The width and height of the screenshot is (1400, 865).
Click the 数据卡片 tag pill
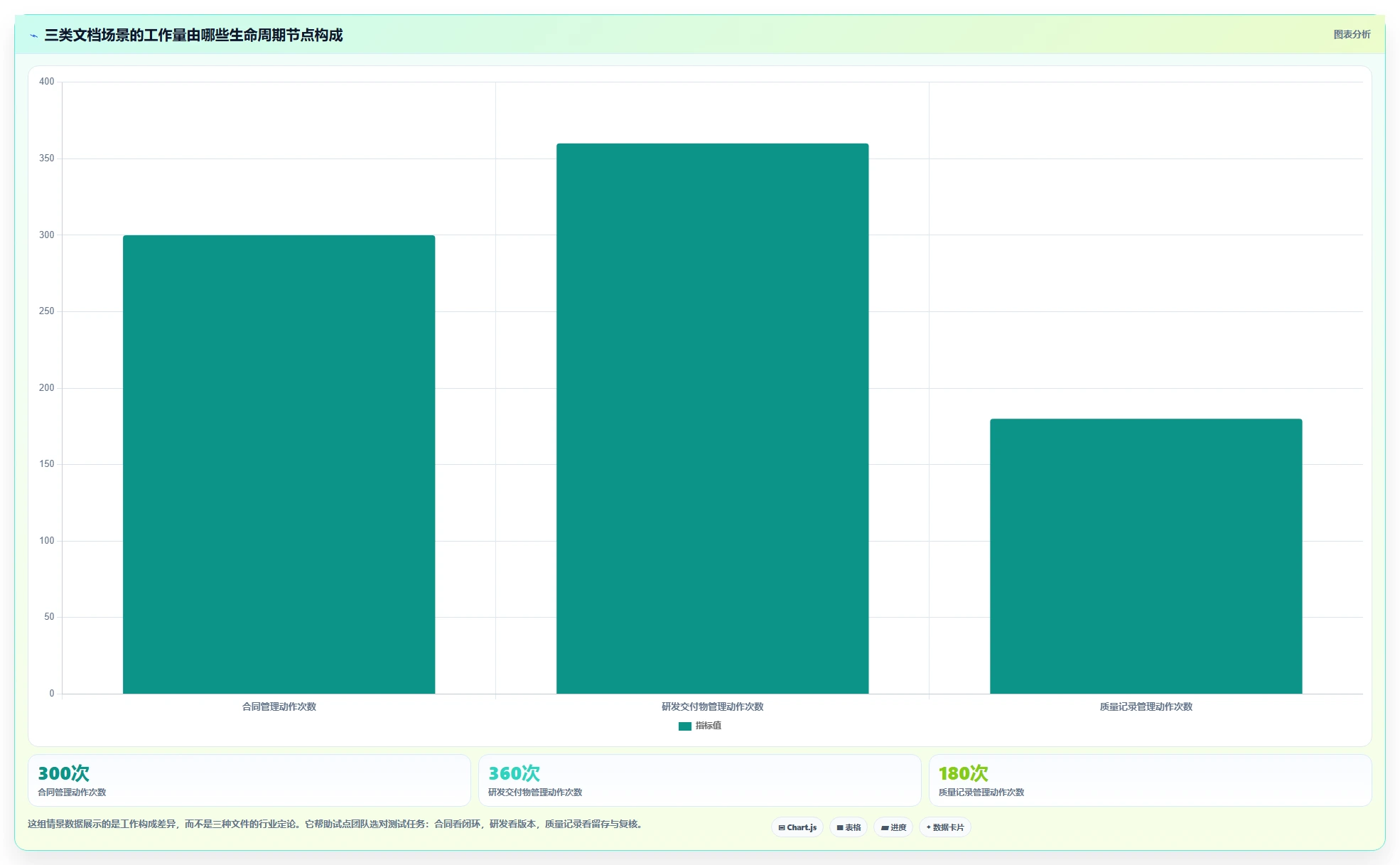945,827
